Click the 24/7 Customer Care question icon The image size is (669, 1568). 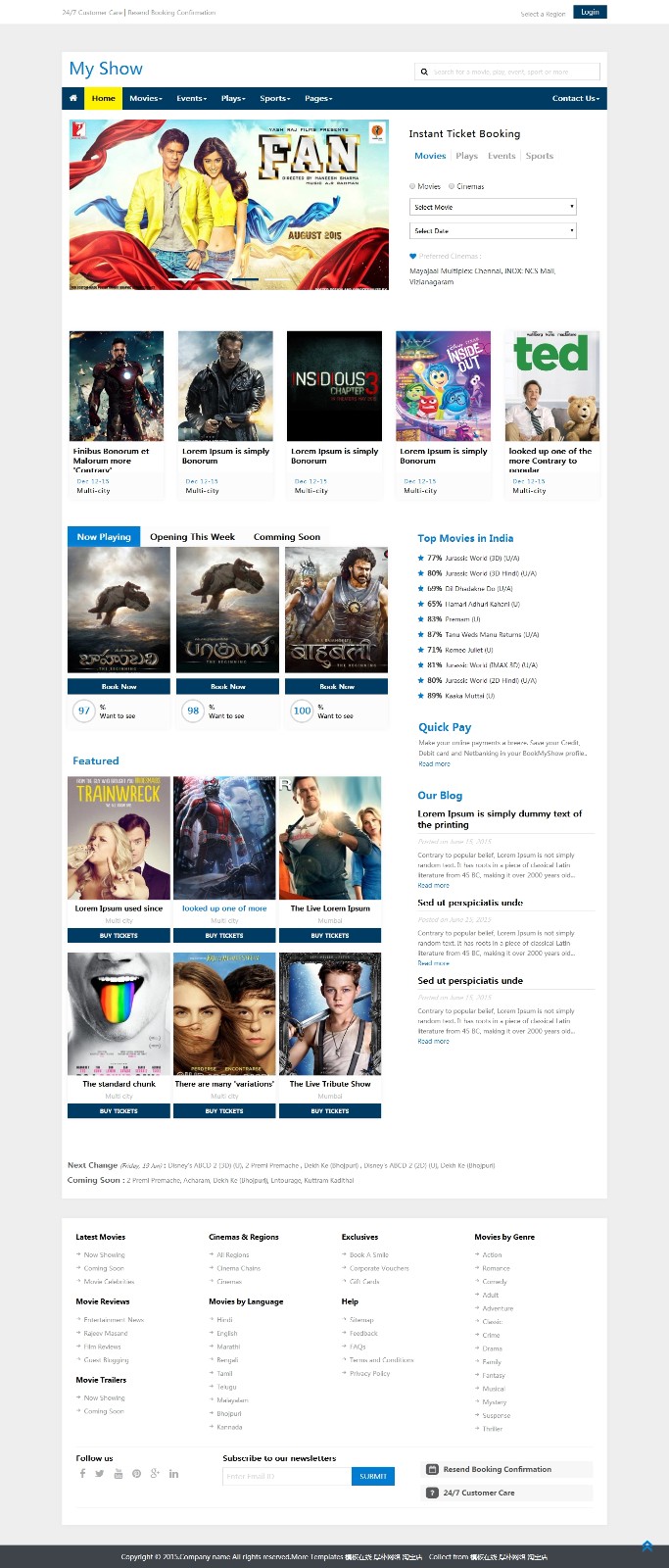433,1493
